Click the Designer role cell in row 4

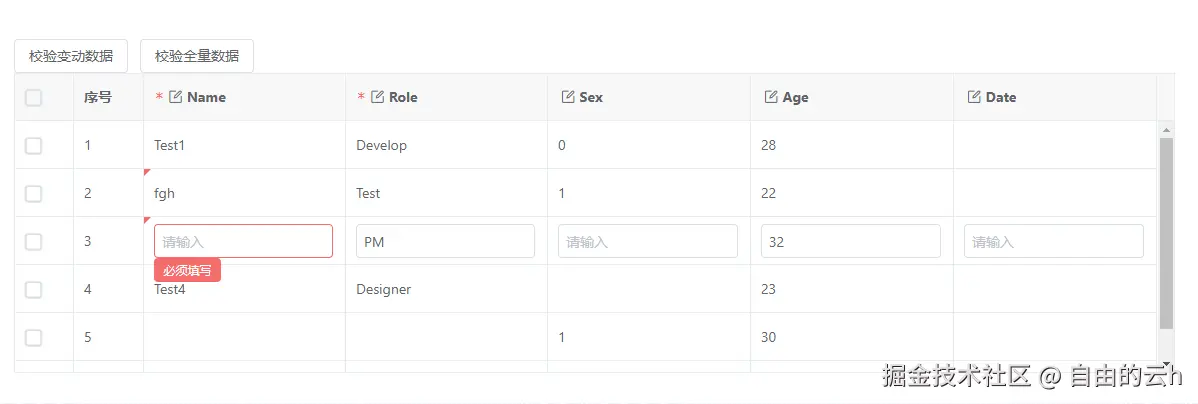[x=383, y=290]
